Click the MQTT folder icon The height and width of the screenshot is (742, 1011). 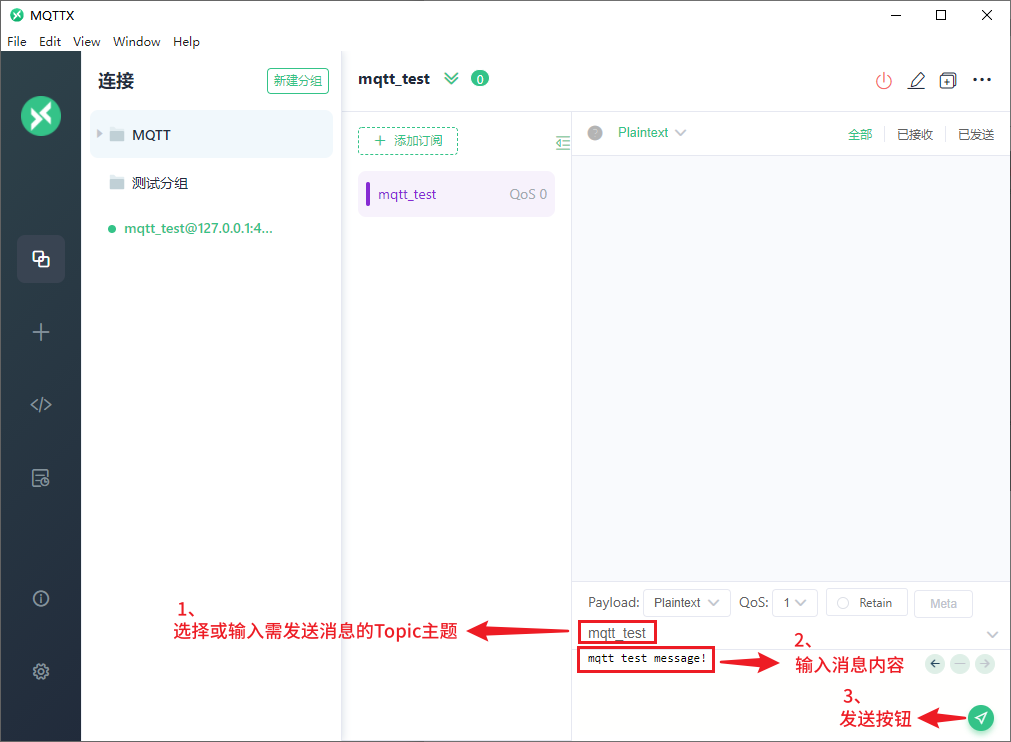117,135
